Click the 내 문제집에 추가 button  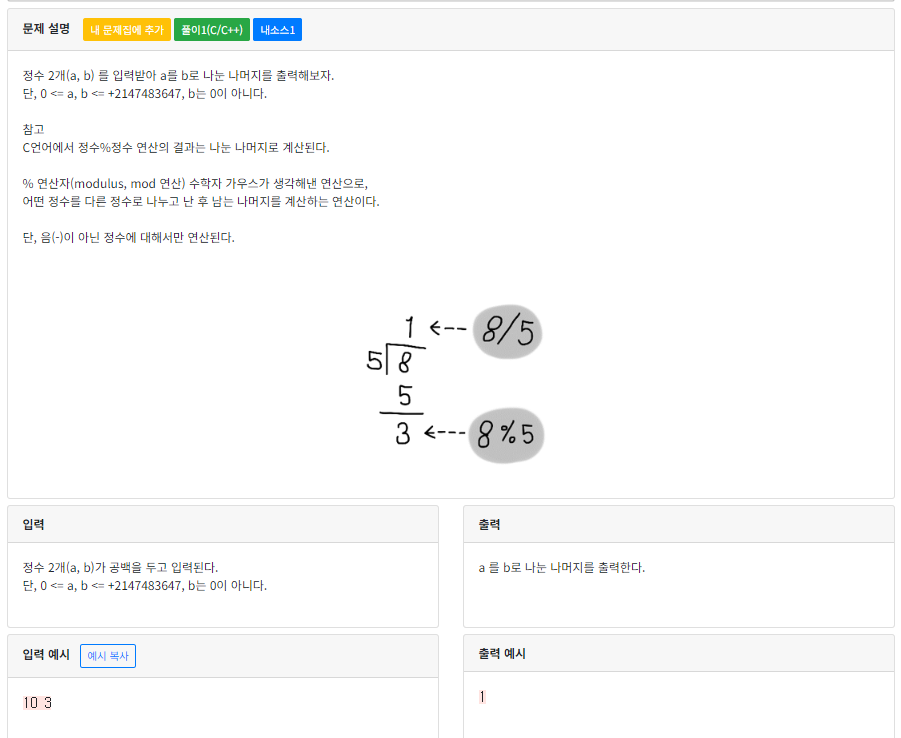[x=126, y=29]
